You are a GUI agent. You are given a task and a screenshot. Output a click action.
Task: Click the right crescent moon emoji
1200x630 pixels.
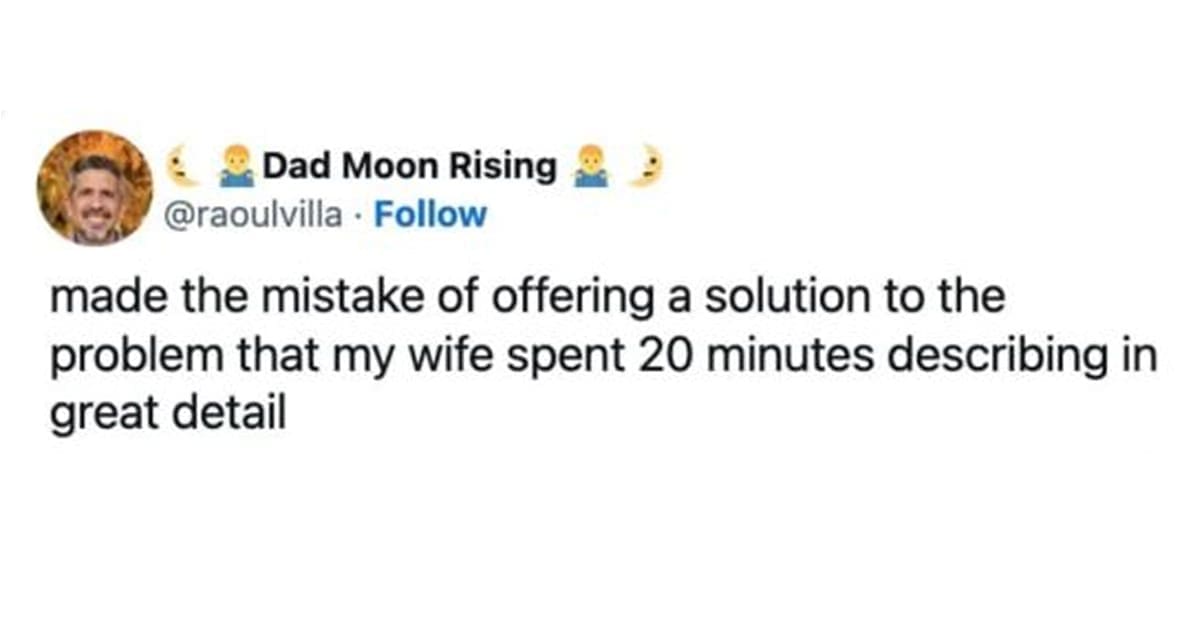[x=646, y=168]
